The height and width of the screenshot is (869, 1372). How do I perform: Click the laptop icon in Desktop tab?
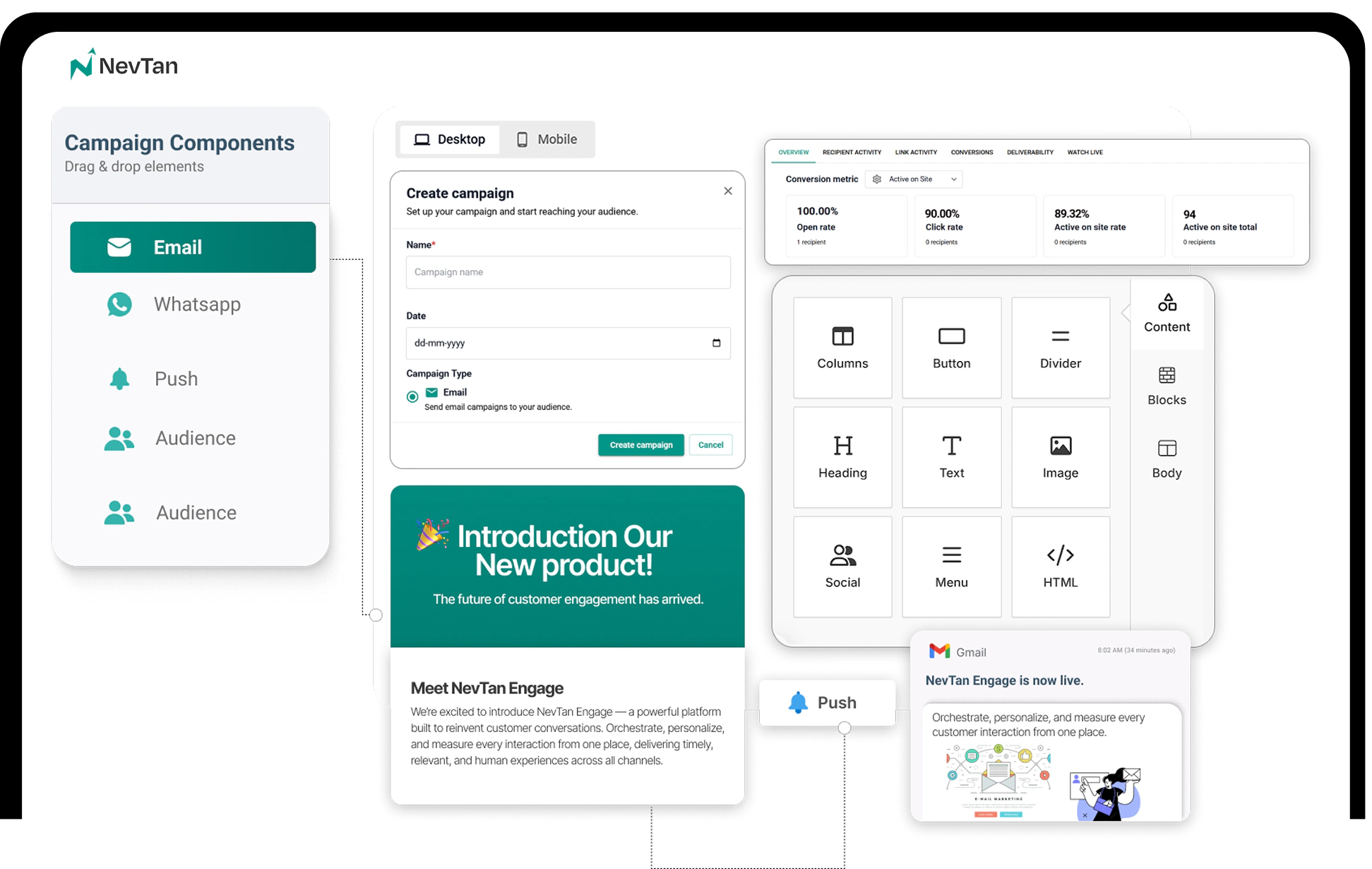coord(422,140)
